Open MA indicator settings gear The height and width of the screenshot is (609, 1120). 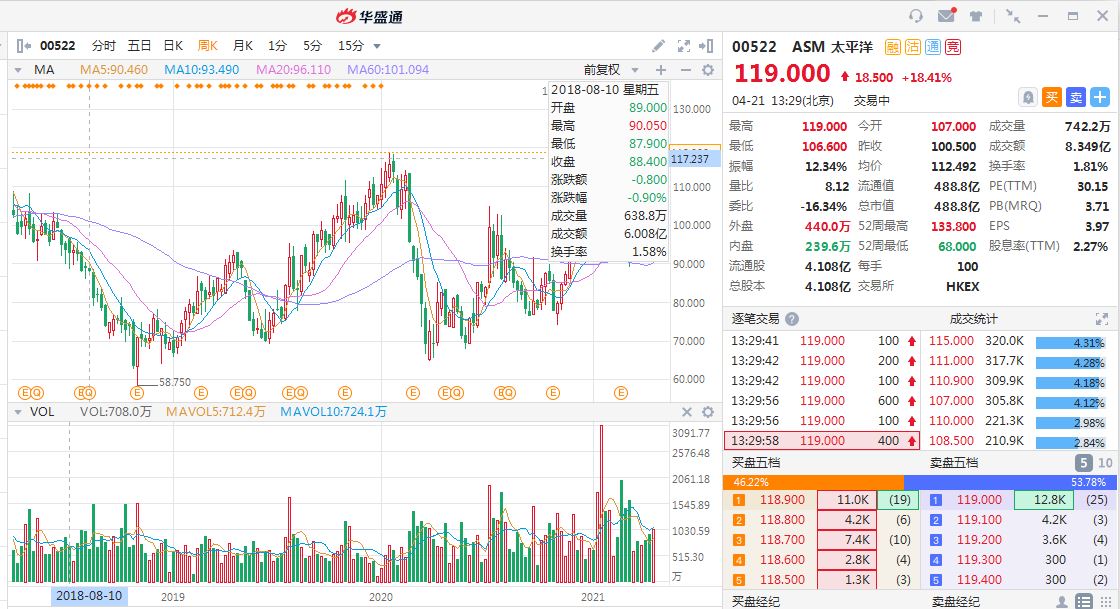[x=708, y=70]
